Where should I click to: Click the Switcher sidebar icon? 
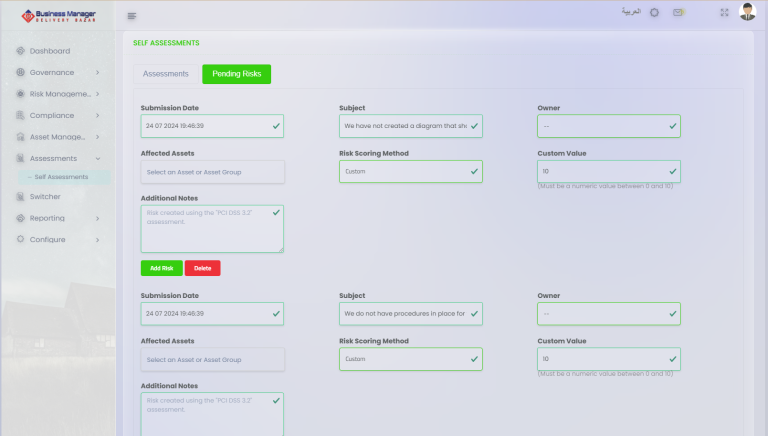coord(20,196)
